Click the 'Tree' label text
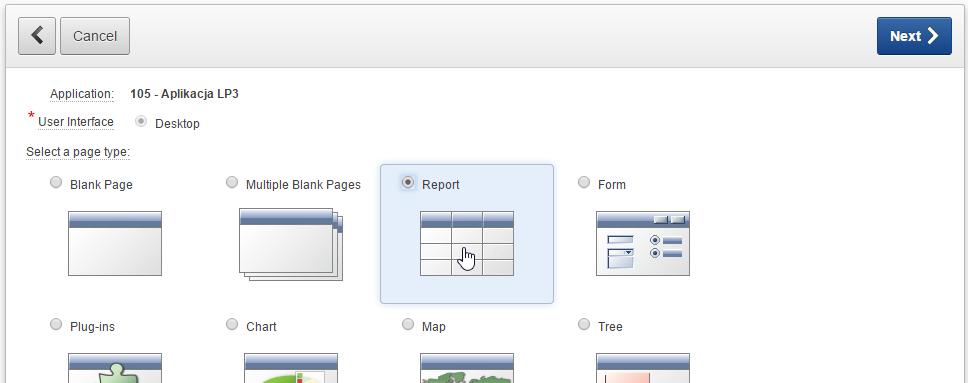The width and height of the screenshot is (968, 383). point(610,327)
